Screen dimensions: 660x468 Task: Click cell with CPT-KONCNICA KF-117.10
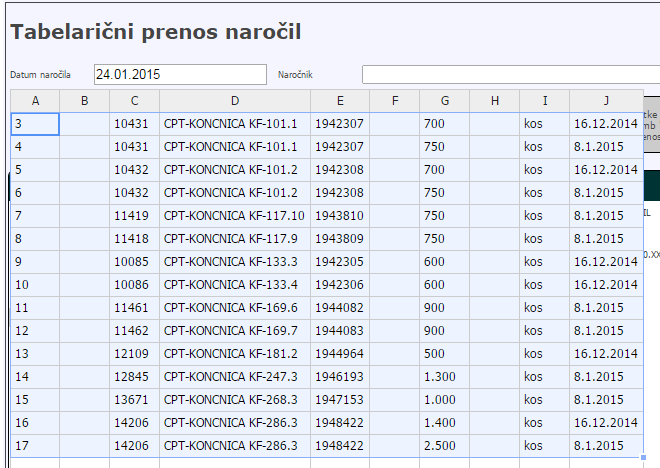click(235, 215)
